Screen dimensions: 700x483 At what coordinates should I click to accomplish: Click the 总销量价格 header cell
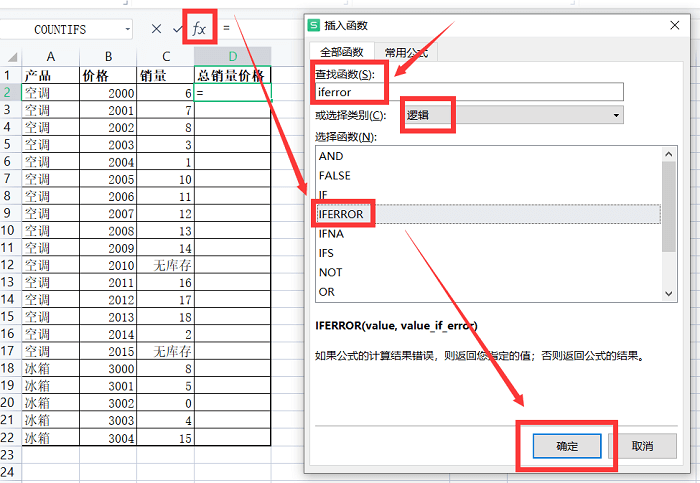pos(233,75)
